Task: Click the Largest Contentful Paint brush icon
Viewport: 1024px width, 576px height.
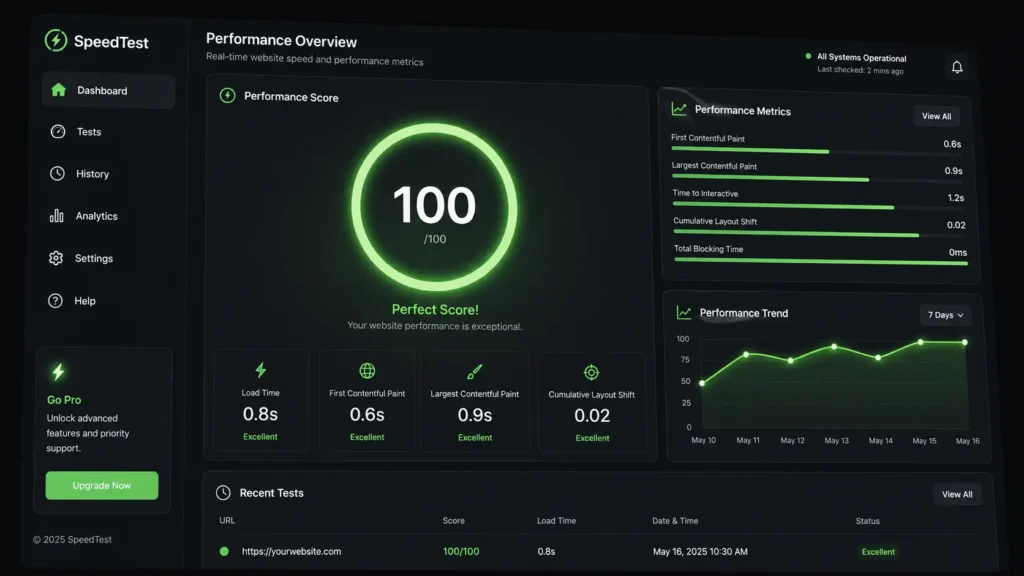Action: tap(475, 372)
